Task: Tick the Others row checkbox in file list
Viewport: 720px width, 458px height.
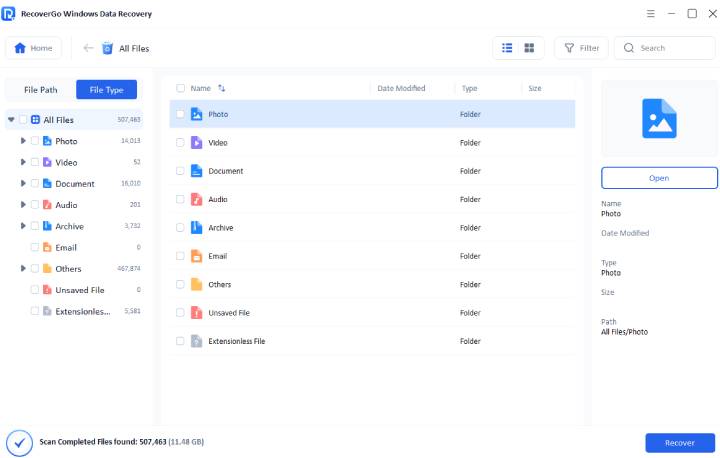Action: (180, 284)
